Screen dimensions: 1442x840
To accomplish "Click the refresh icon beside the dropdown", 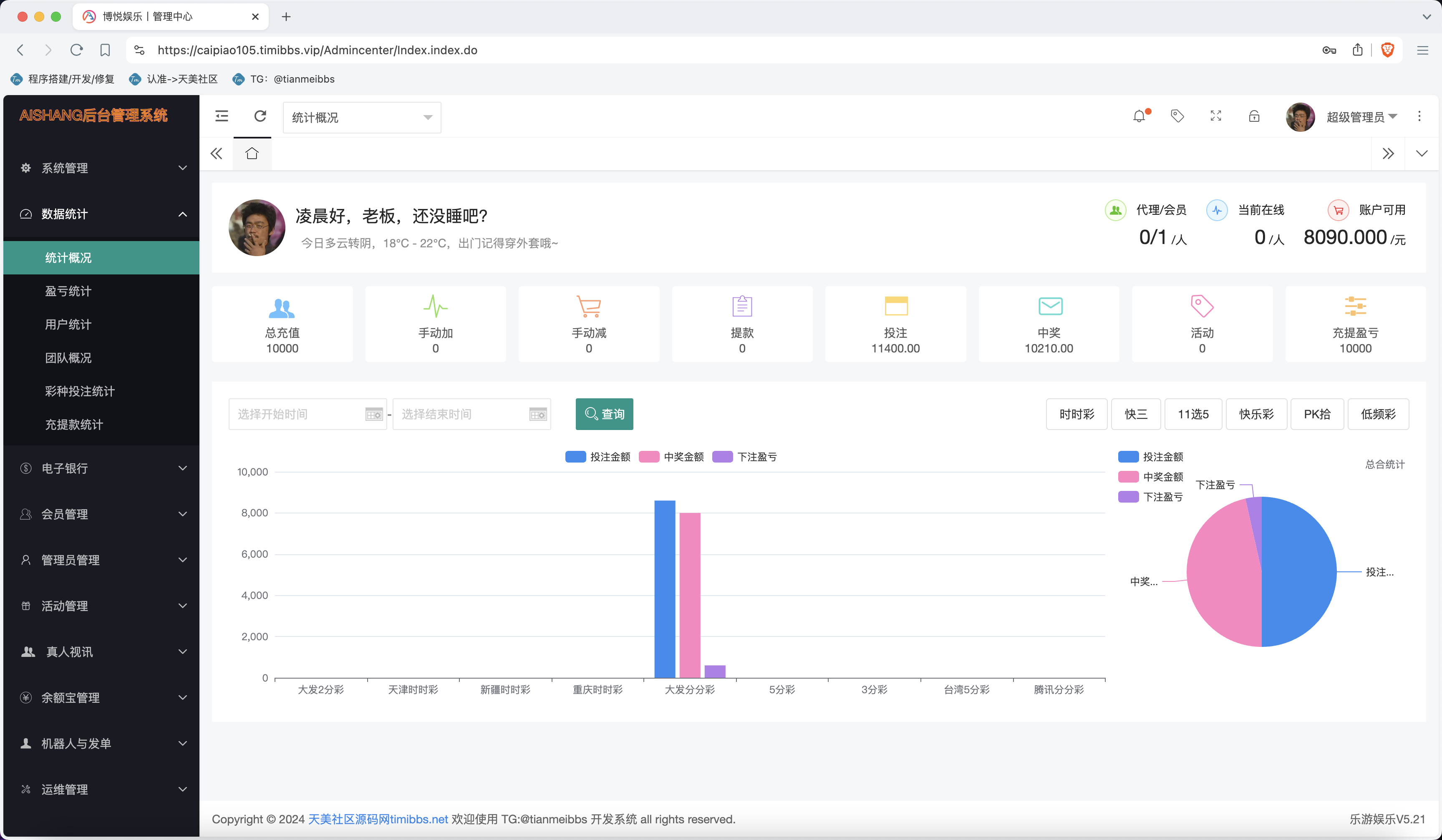I will coord(260,116).
